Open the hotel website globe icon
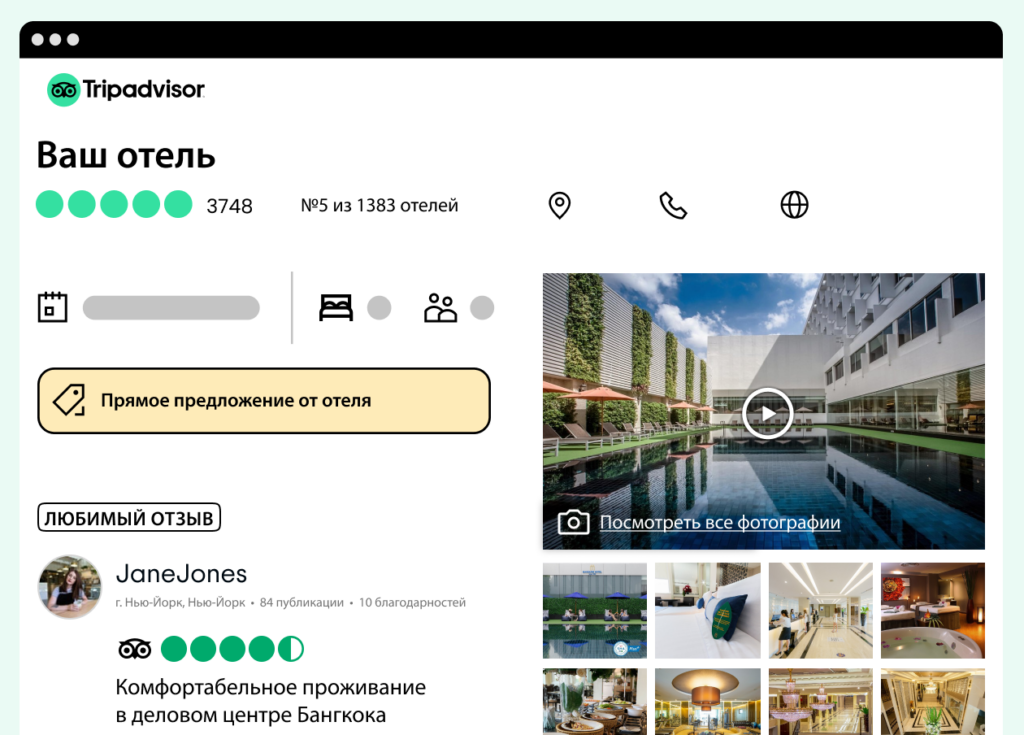This screenshot has height=735, width=1024. coord(794,204)
